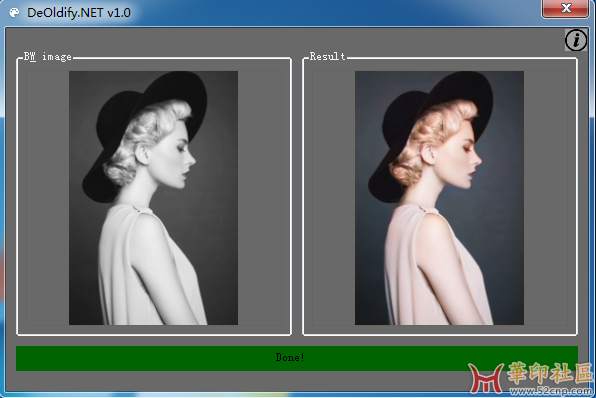Viewport: 596px width, 398px height.
Task: Click the green Done! progress bar
Action: point(297,358)
